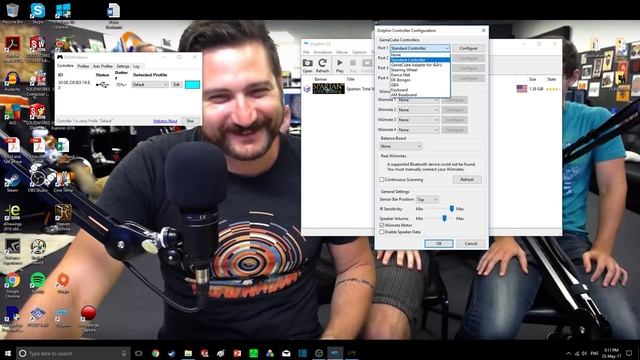Click the Speaker Volume slider handle
This screenshot has height=360, width=640.
(x=444, y=219)
